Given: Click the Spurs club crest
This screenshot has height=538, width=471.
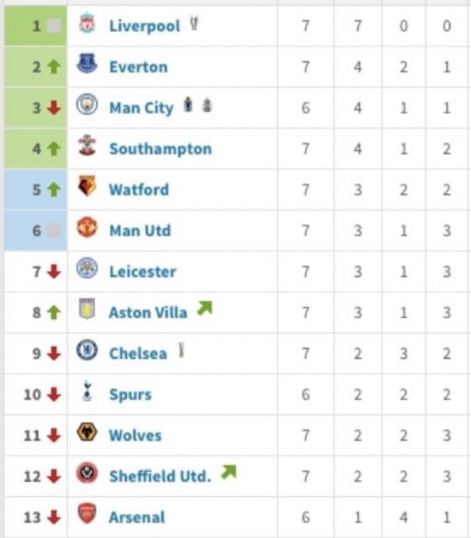Looking at the screenshot, I should pos(87,391).
